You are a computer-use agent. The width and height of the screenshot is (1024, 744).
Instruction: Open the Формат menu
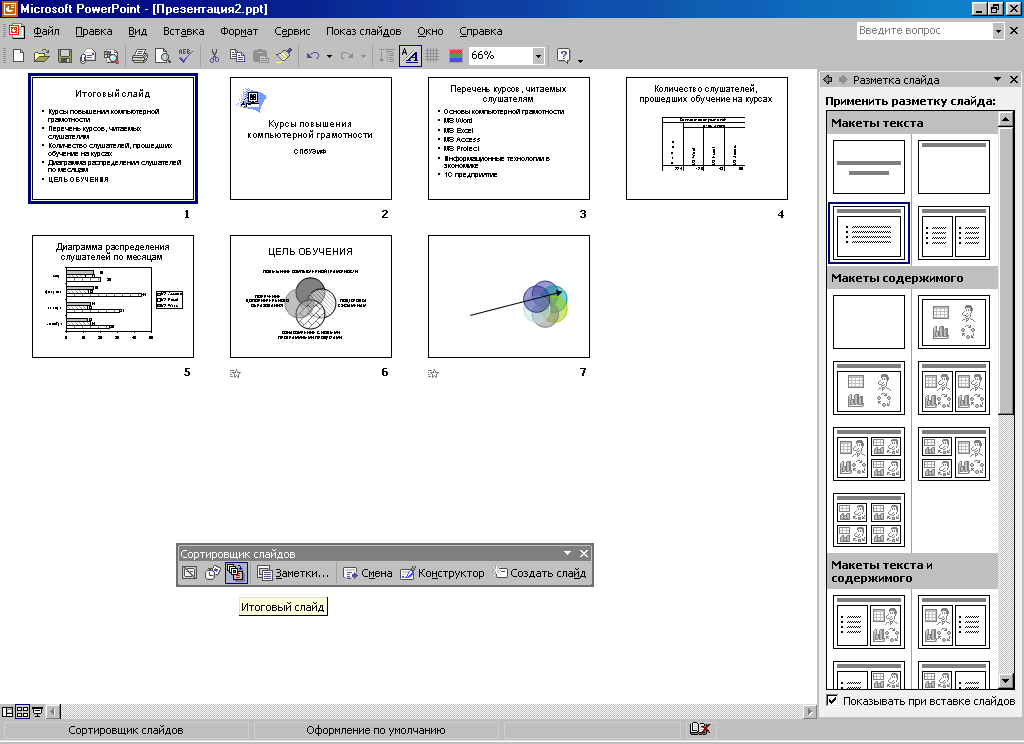pos(239,31)
